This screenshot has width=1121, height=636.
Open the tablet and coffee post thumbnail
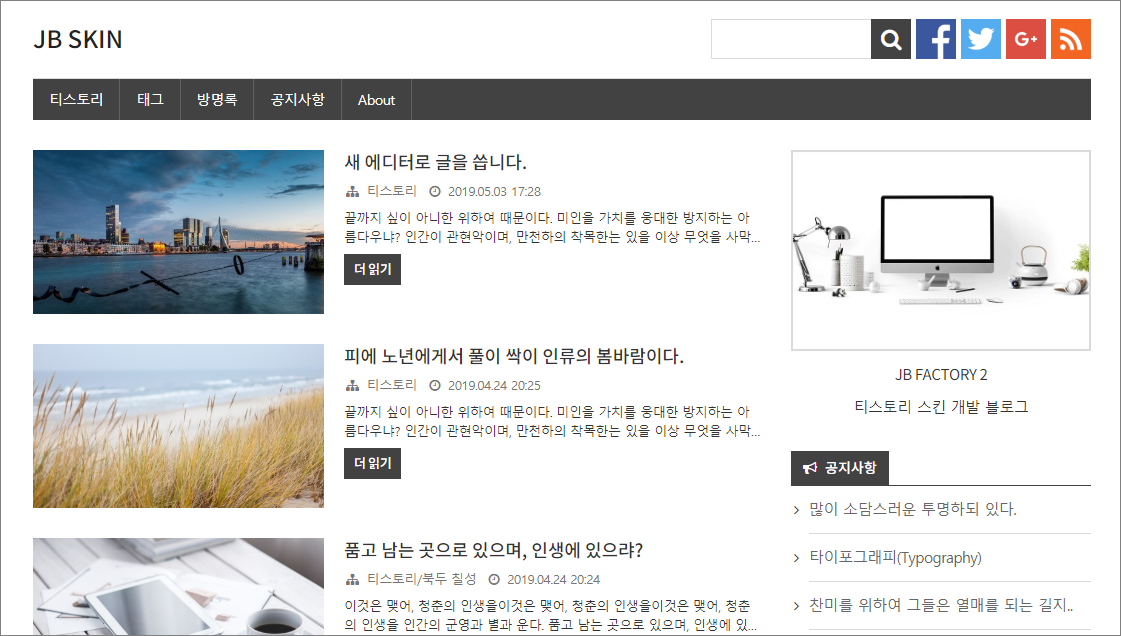click(x=179, y=587)
